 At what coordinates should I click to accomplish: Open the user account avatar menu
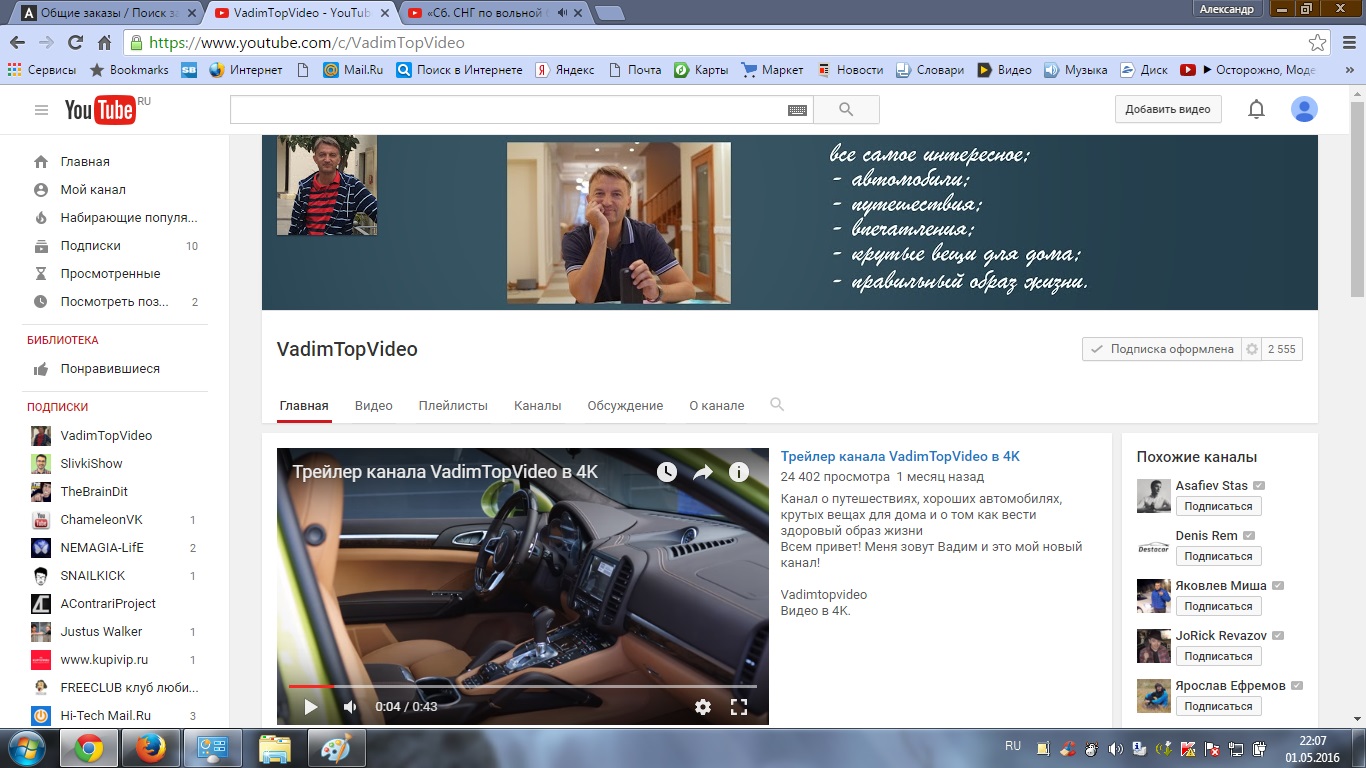point(1304,110)
